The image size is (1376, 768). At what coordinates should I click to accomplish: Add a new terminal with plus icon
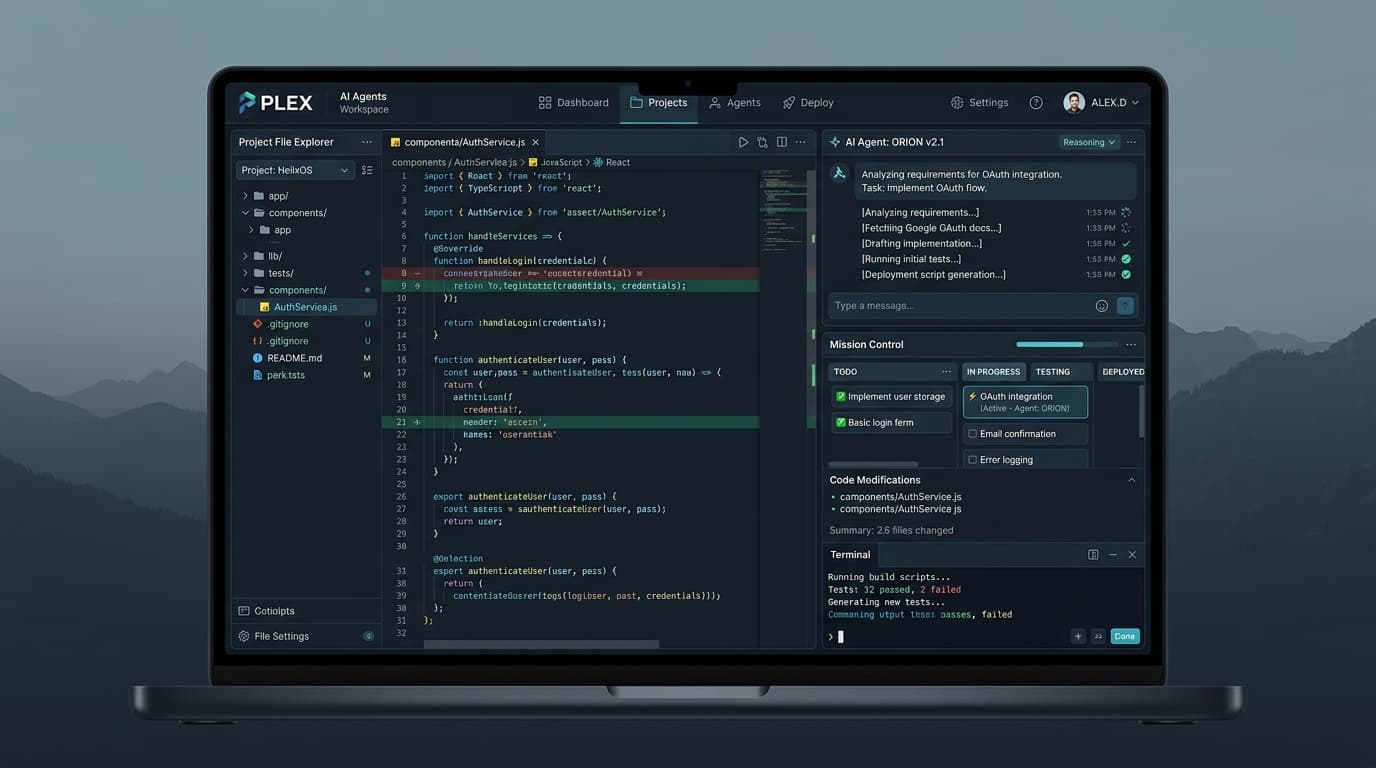tap(1078, 636)
